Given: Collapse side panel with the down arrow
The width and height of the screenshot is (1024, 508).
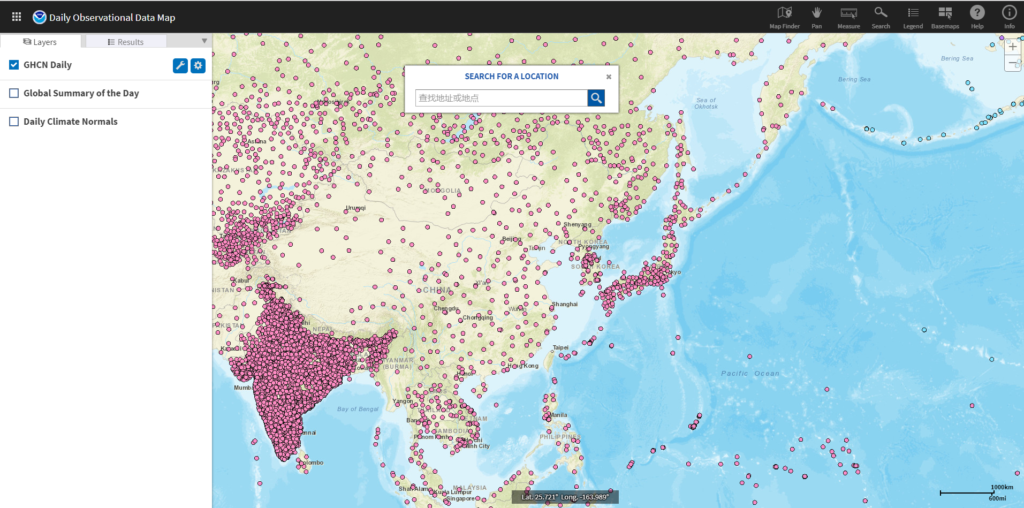Looking at the screenshot, I should click(205, 42).
